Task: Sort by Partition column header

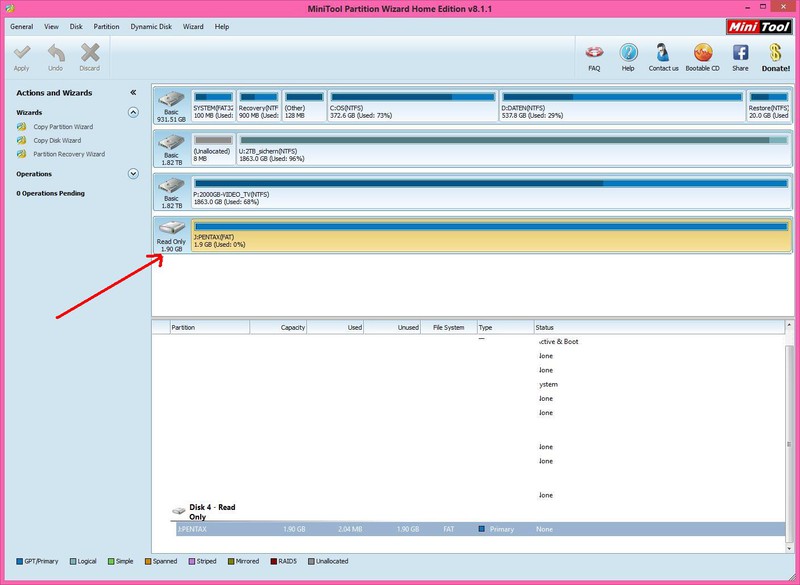Action: 209,327
